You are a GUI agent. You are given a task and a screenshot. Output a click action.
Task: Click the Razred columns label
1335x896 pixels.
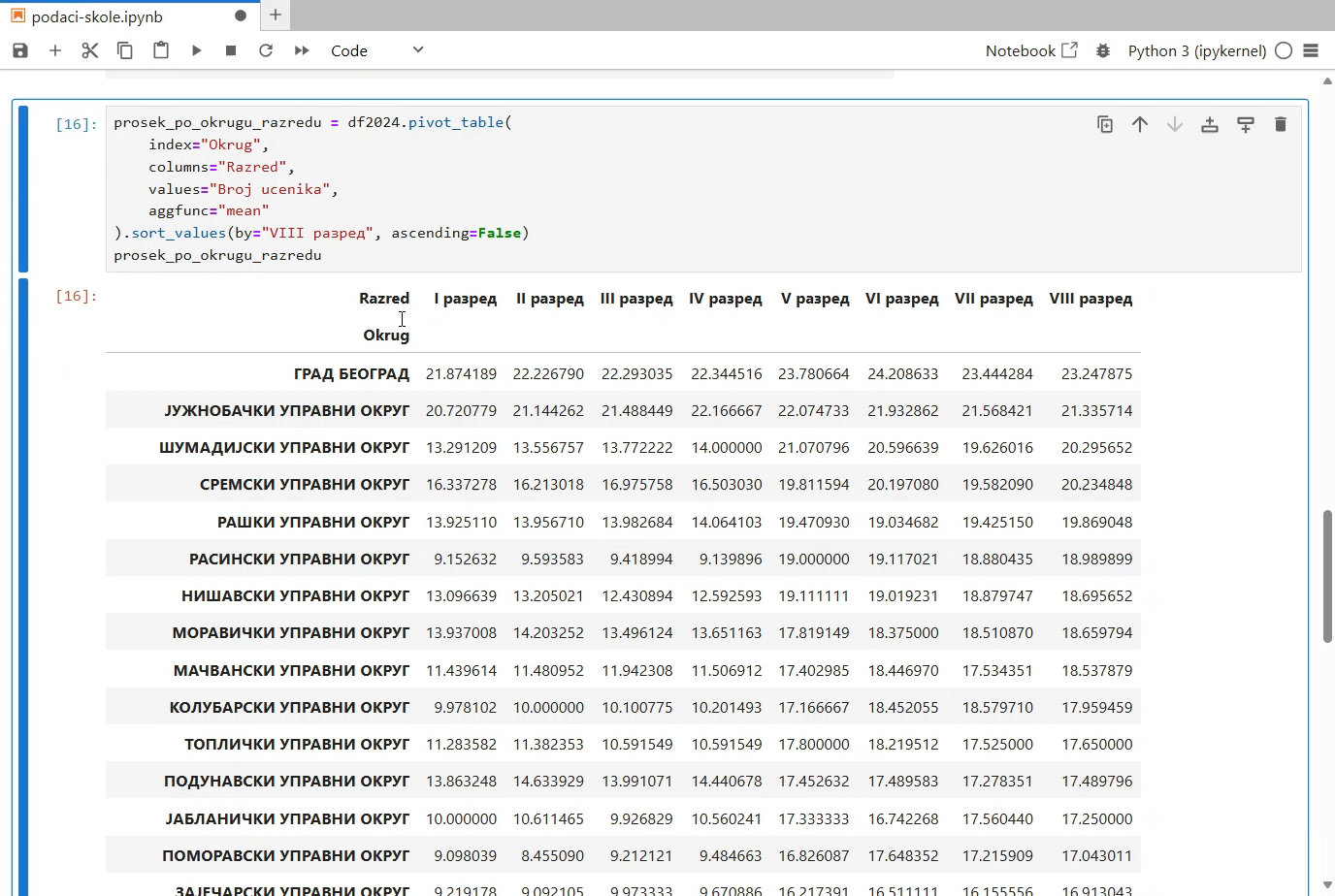pyautogui.click(x=384, y=299)
